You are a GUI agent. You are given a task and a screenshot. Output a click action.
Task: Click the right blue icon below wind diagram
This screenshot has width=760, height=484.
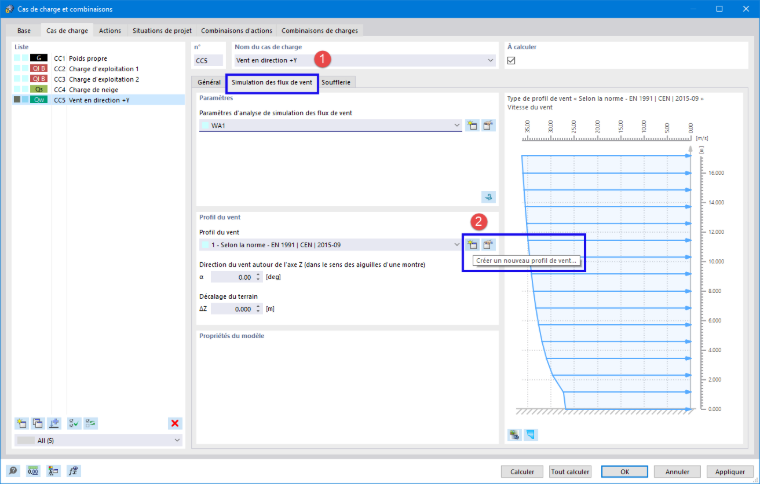pos(531,435)
